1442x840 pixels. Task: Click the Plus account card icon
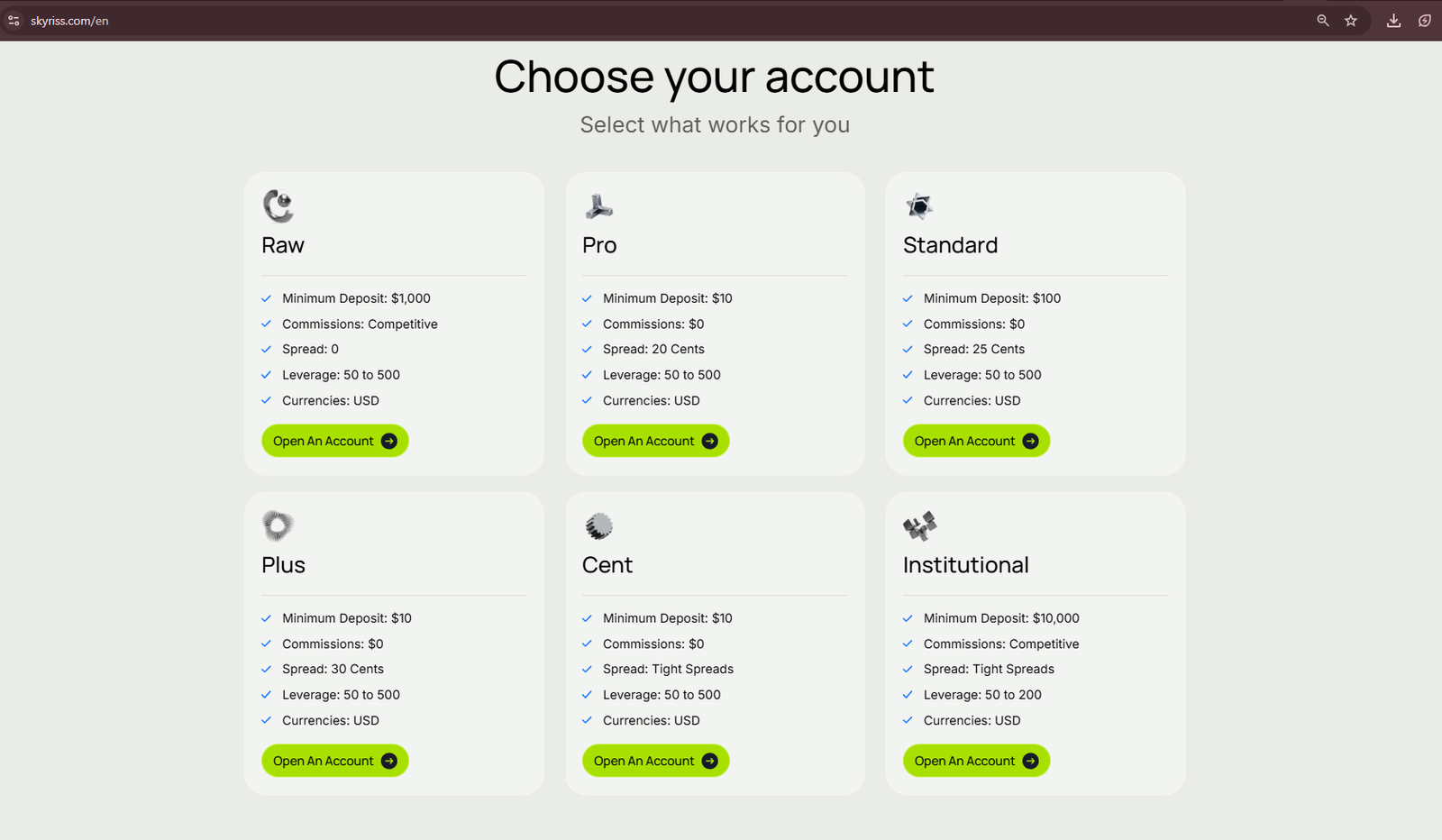[278, 525]
